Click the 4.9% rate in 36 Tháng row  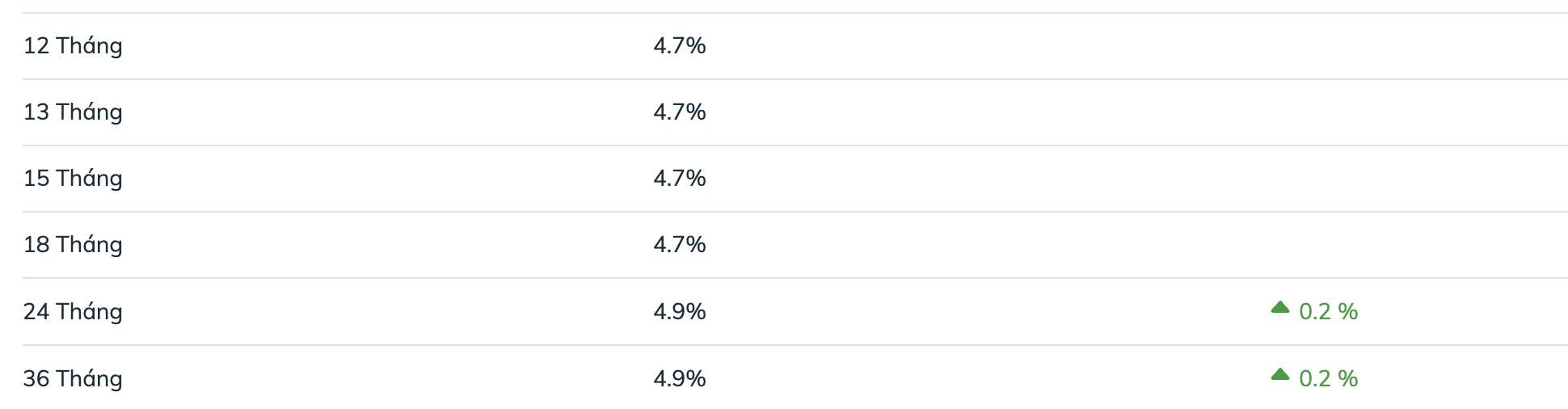[679, 379]
